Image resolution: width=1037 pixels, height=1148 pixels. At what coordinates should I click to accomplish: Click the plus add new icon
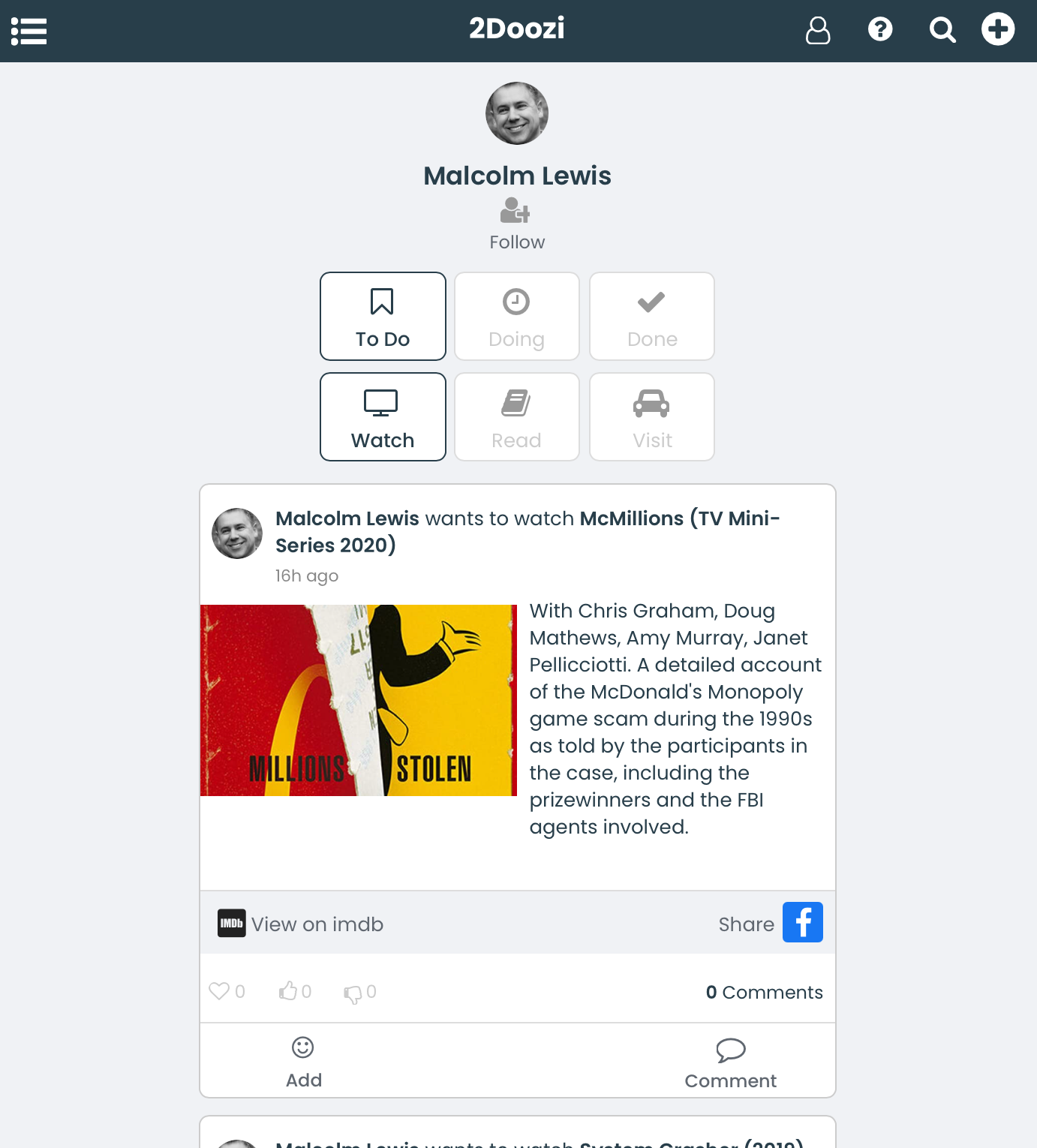tap(998, 29)
